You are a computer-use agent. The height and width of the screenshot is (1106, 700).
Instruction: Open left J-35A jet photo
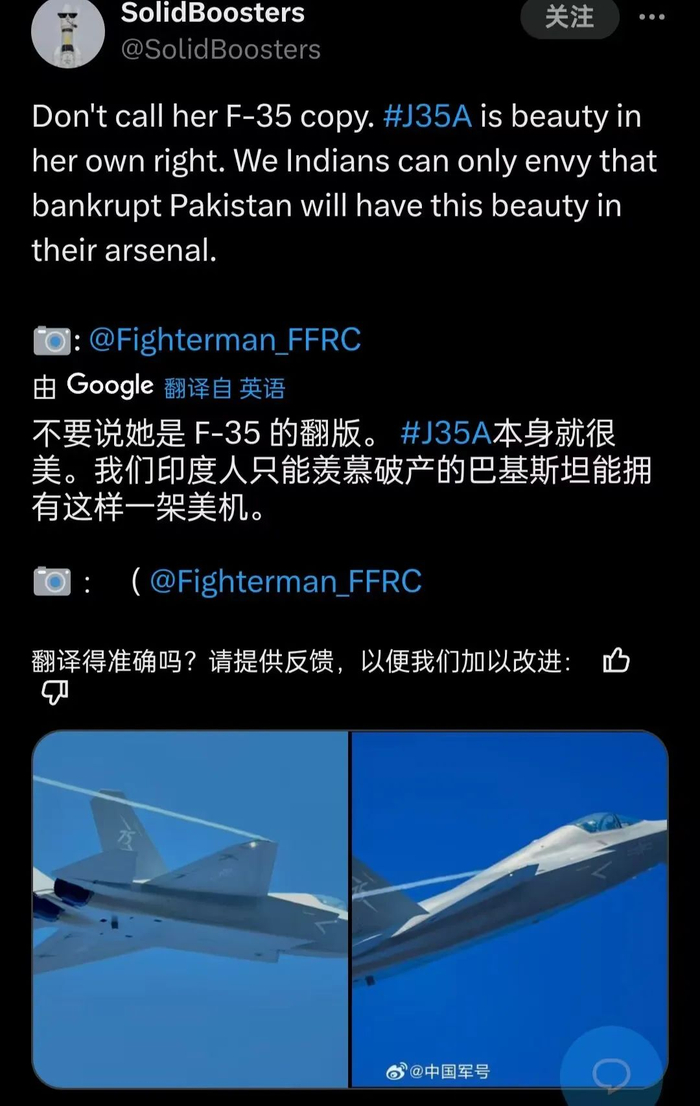[190, 908]
